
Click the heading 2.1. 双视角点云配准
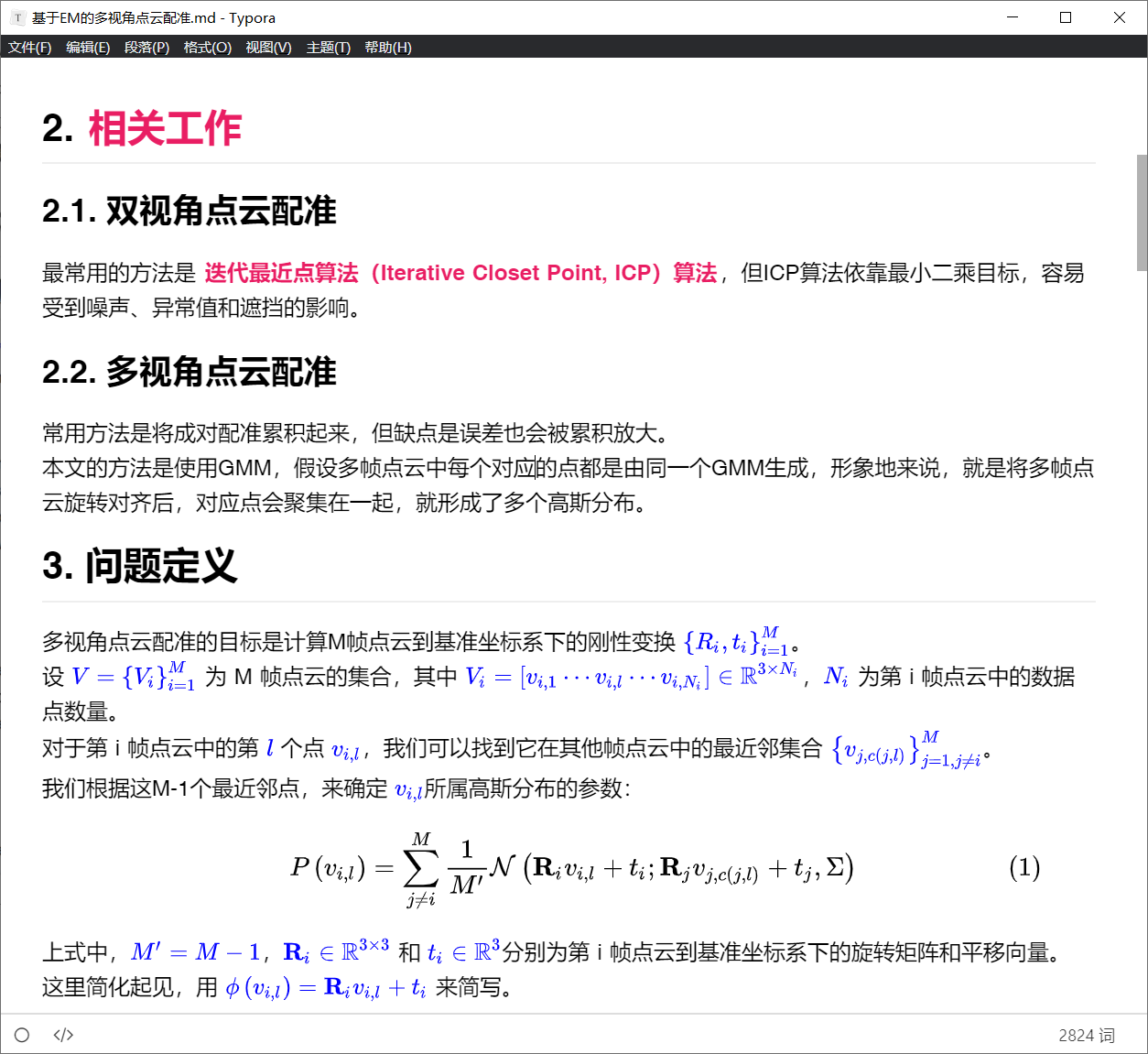[189, 211]
